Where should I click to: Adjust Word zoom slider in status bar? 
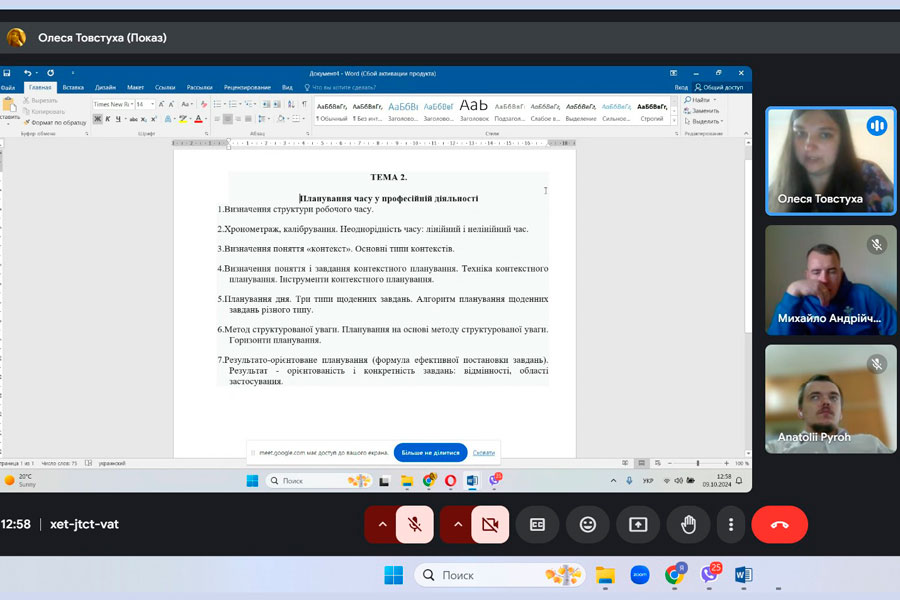click(x=697, y=463)
